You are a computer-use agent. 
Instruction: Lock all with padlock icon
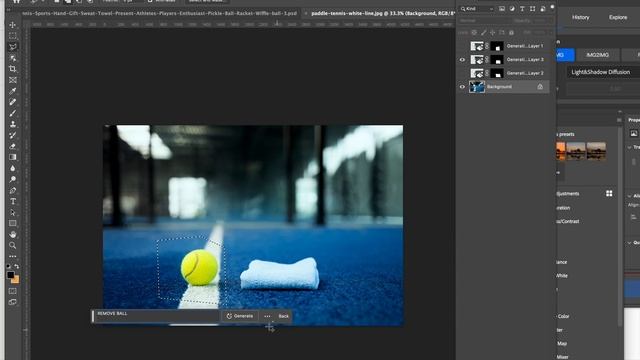pos(511,32)
